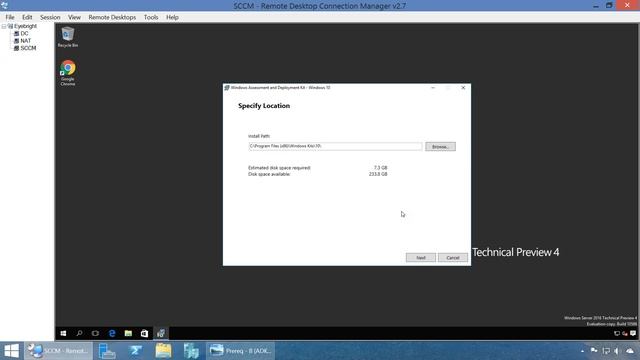Launch Edge from the remote taskbar
Image resolution: width=640 pixels, height=360 pixels.
(x=112, y=333)
